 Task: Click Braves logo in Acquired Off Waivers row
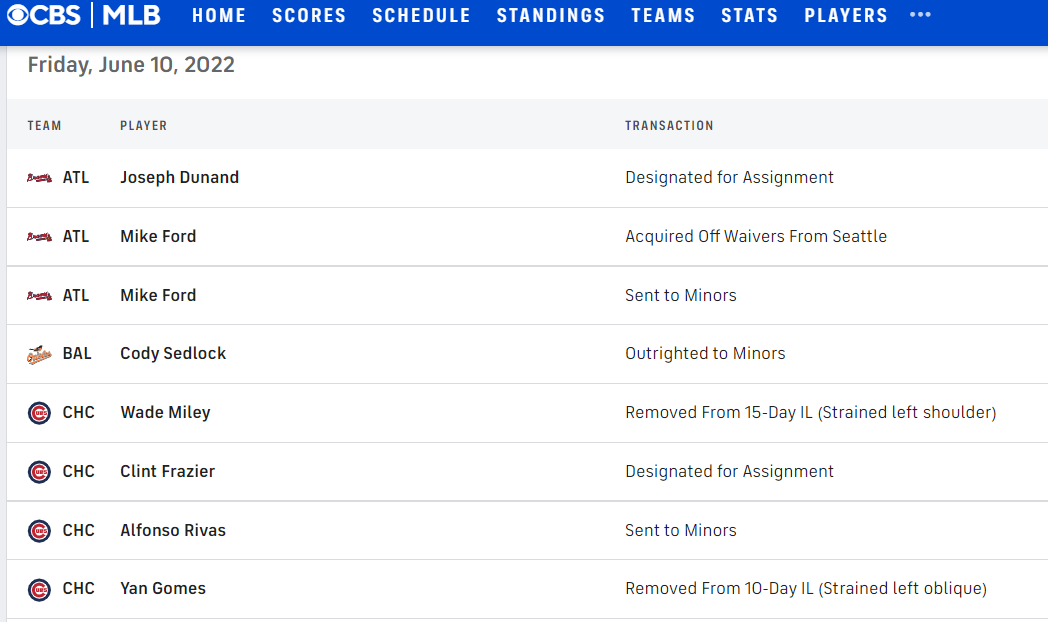(x=39, y=237)
